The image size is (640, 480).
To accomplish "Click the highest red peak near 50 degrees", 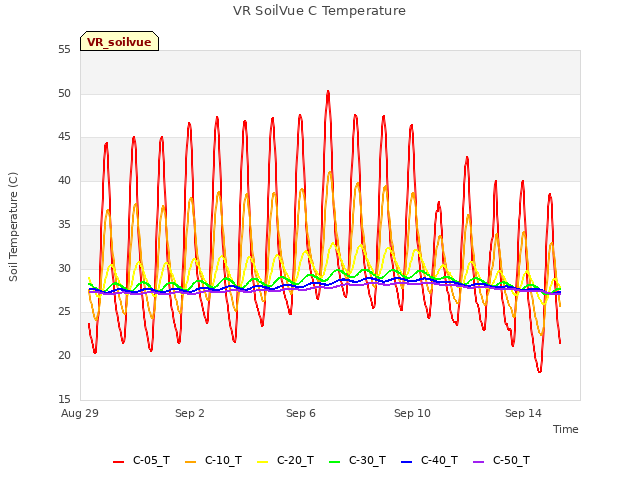I will pos(328,92).
